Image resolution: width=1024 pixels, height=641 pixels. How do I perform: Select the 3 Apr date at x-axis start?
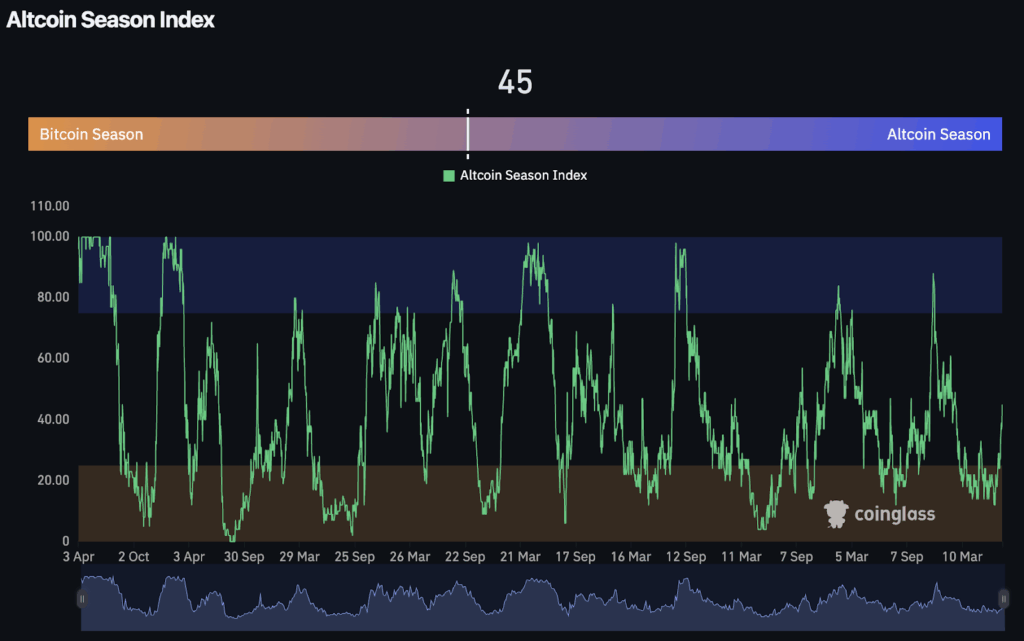79,556
